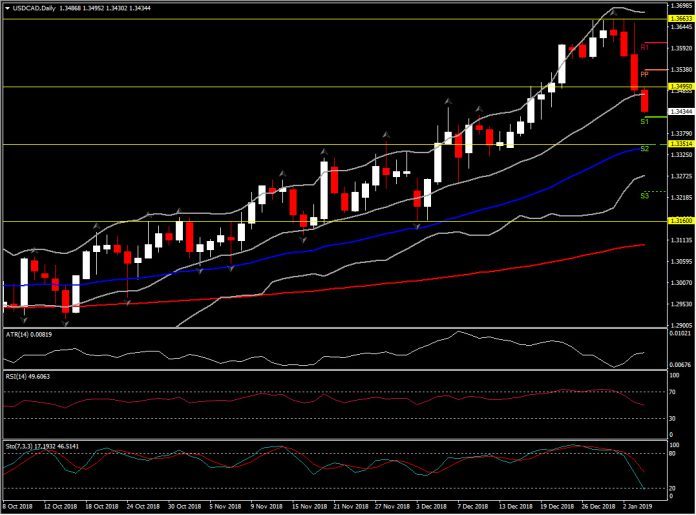Click the 1.30595 price axis value
The height and width of the screenshot is (515, 696).
click(x=681, y=261)
